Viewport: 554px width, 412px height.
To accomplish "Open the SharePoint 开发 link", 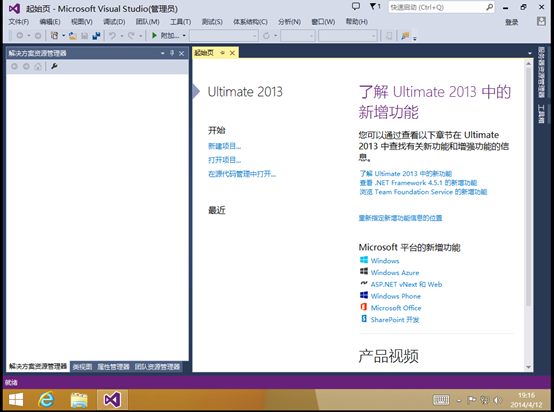I will [395, 320].
